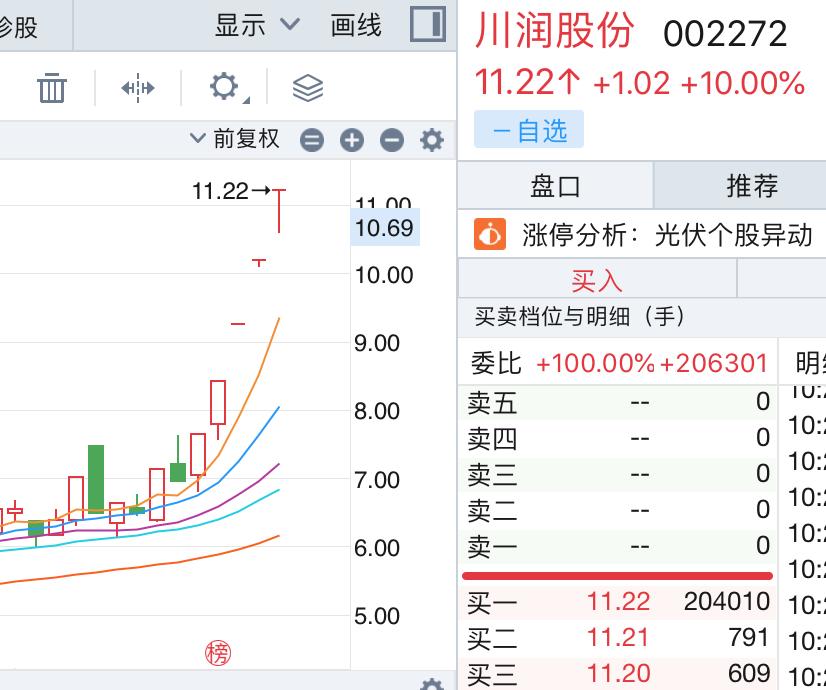Click the 买入 buy button

pyautogui.click(x=597, y=279)
